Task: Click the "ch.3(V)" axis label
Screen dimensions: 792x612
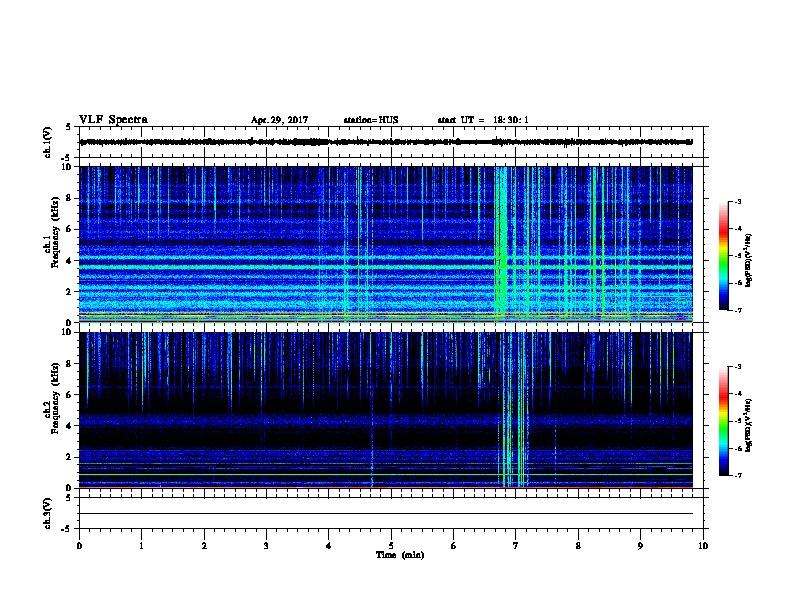Action: pyautogui.click(x=48, y=513)
